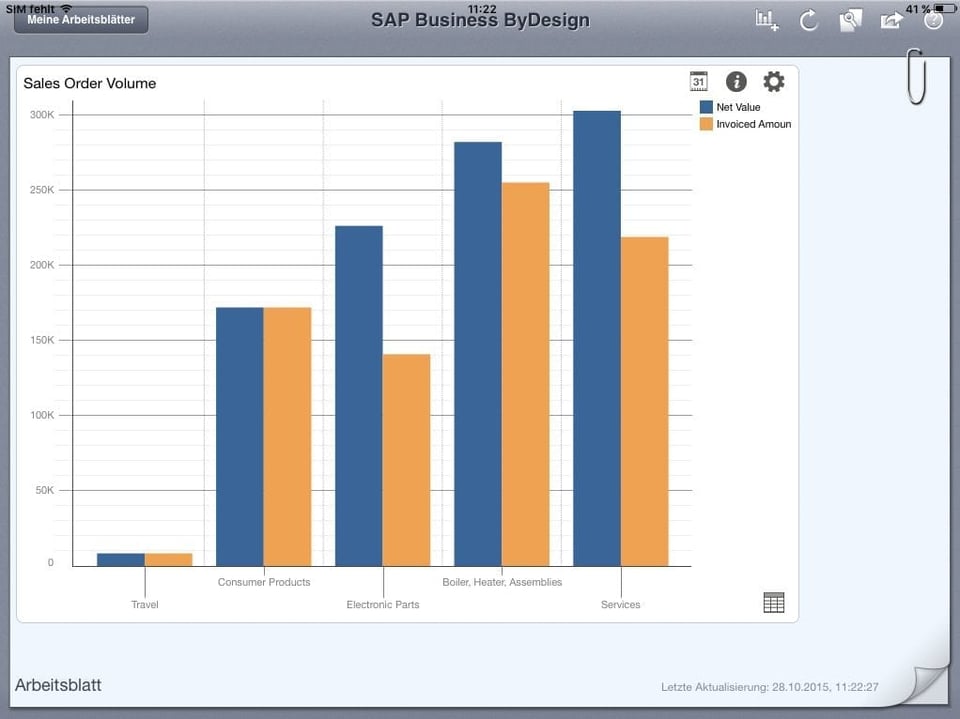Image resolution: width=960 pixels, height=719 pixels.
Task: Click the Arbeitsblatt worksheet title
Action: [58, 685]
